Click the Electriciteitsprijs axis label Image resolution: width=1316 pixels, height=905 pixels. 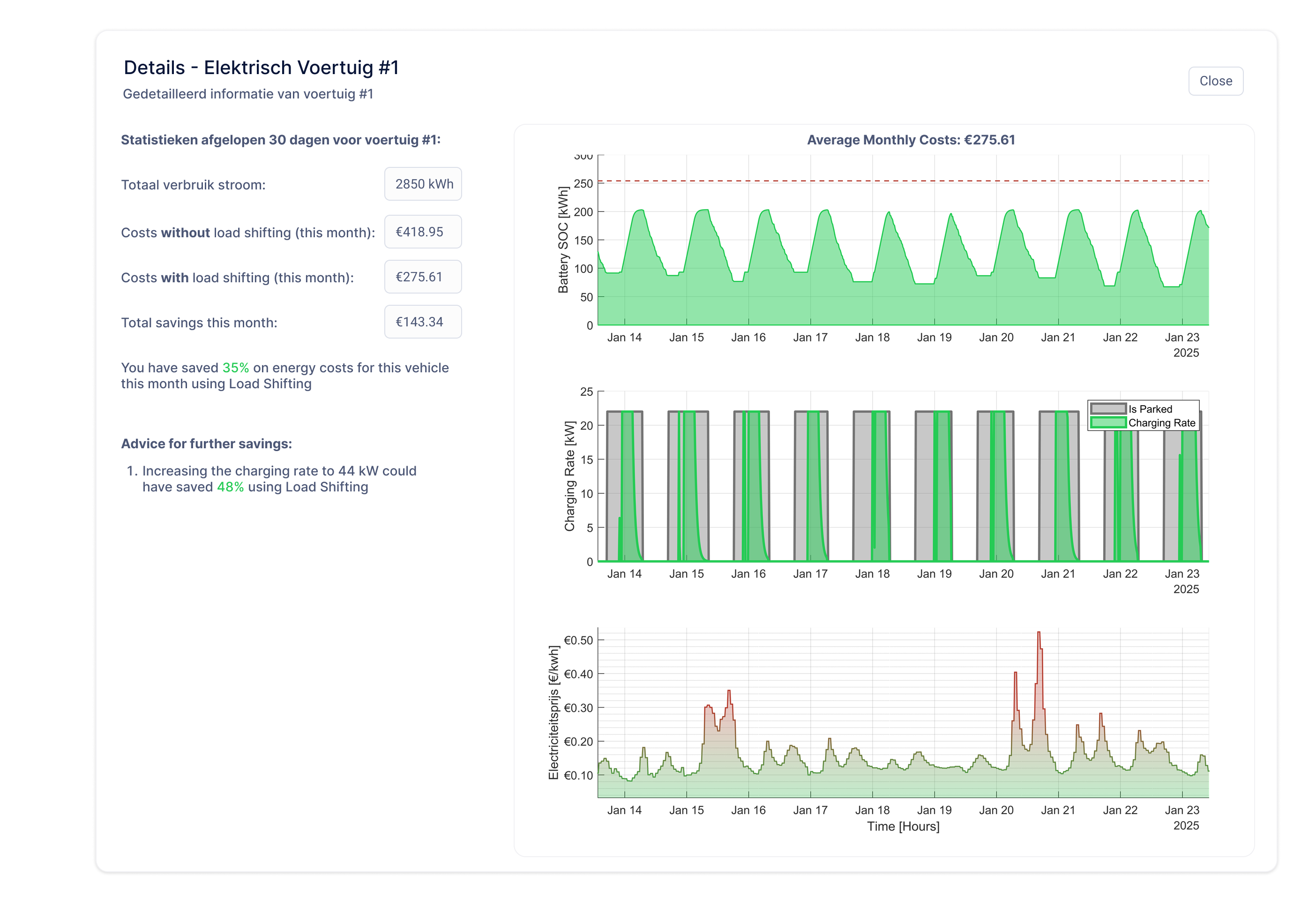(x=553, y=713)
